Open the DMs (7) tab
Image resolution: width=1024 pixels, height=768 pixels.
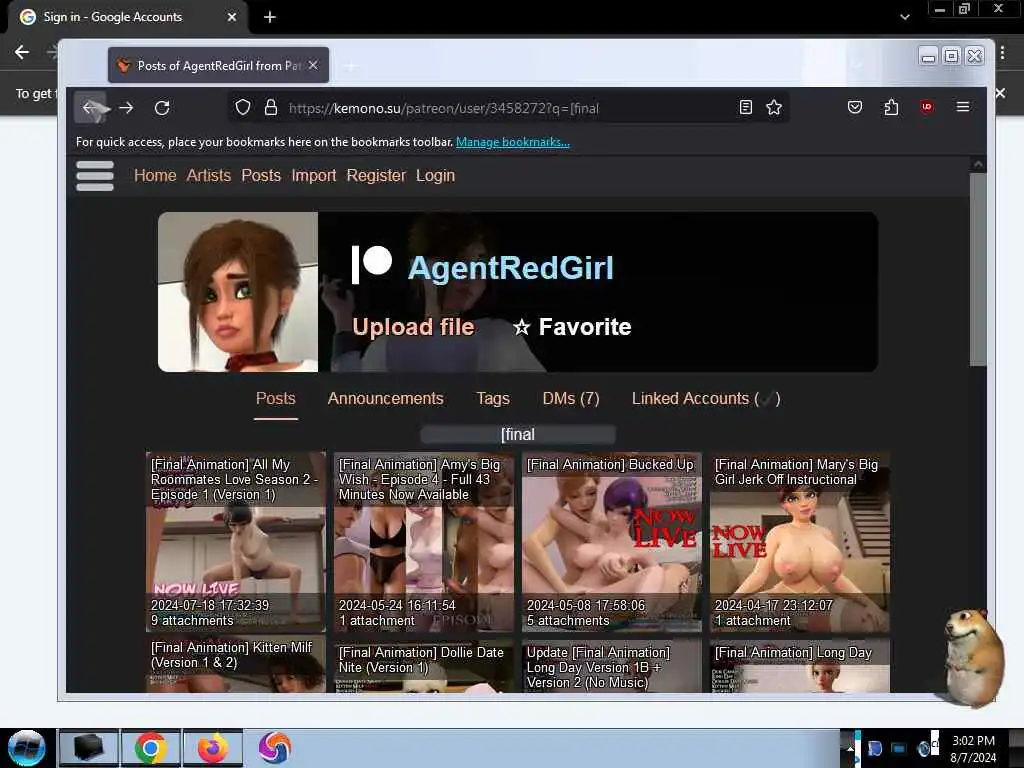(571, 398)
